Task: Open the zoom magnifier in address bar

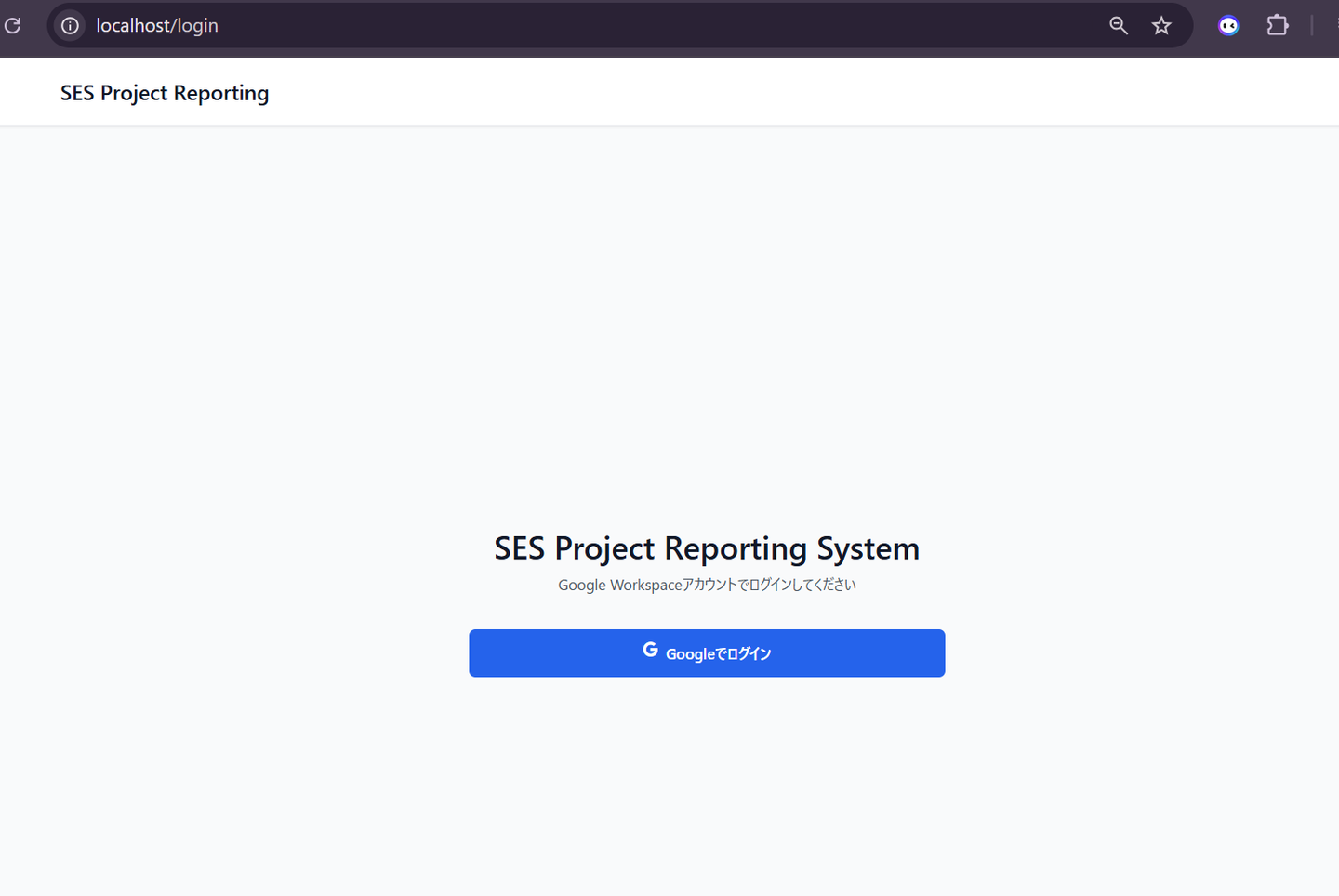Action: (1119, 26)
